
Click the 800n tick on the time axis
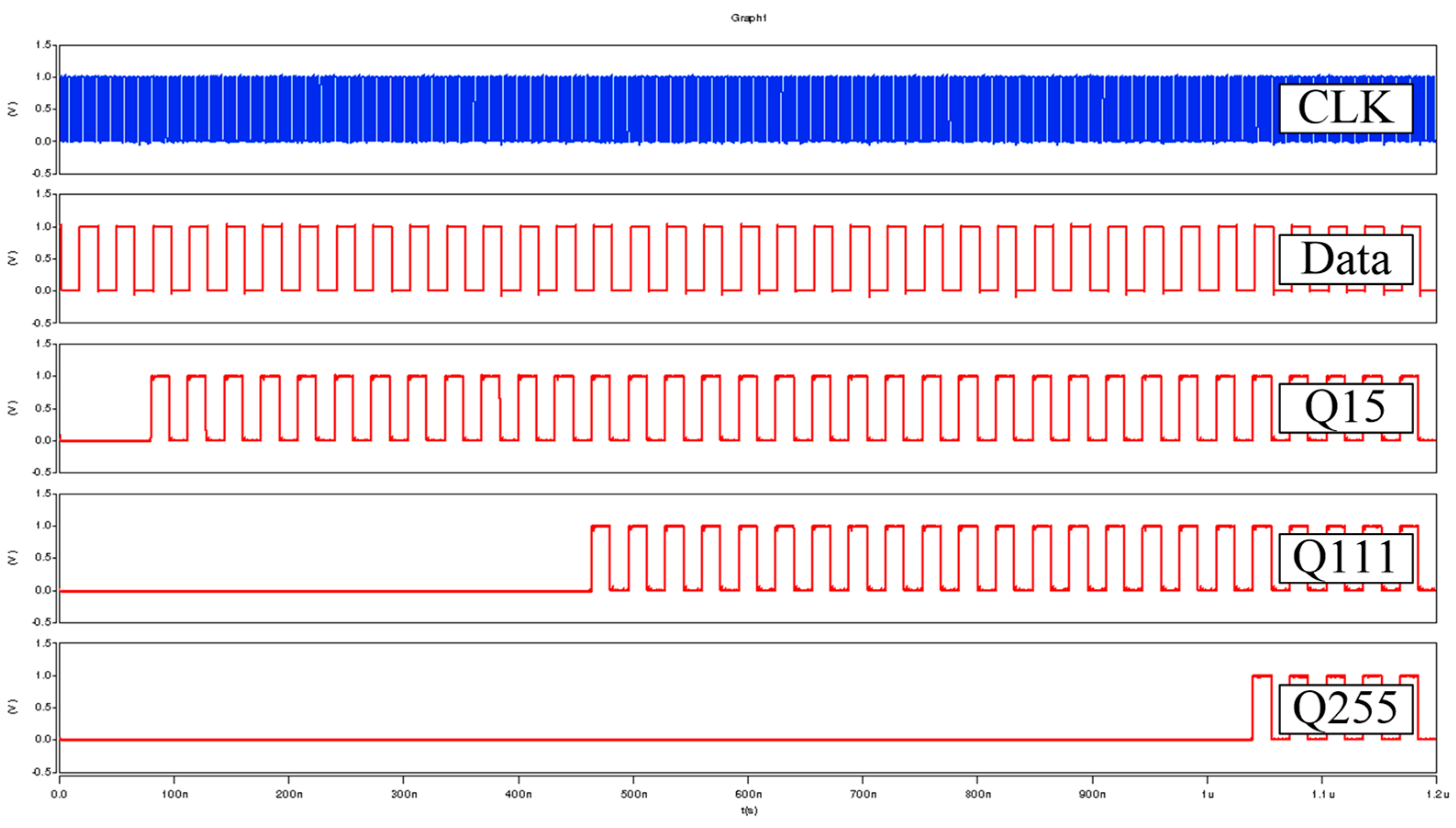click(978, 794)
